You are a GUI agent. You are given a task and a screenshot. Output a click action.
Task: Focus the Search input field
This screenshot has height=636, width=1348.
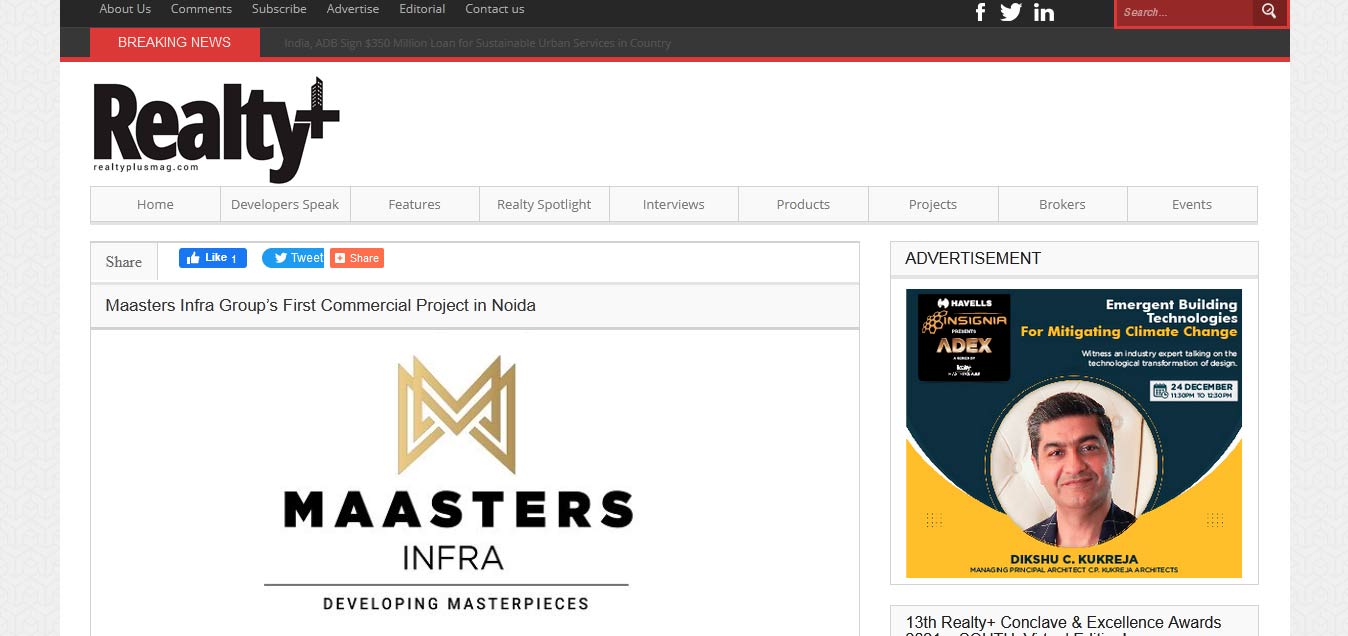[x=1184, y=13]
